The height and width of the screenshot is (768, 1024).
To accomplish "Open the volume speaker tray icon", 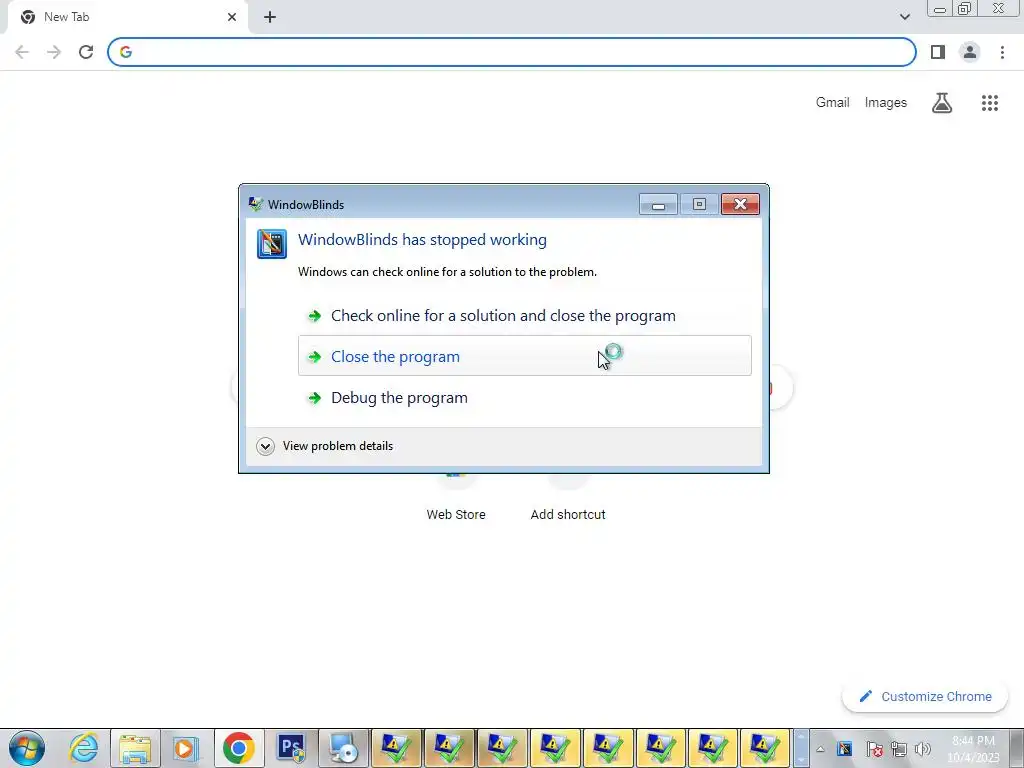I will (923, 749).
